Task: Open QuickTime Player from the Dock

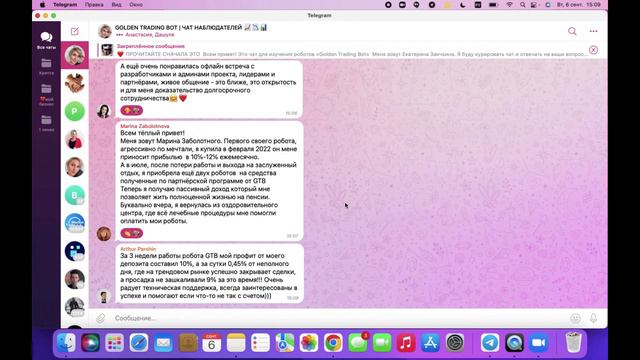Action: [514, 342]
